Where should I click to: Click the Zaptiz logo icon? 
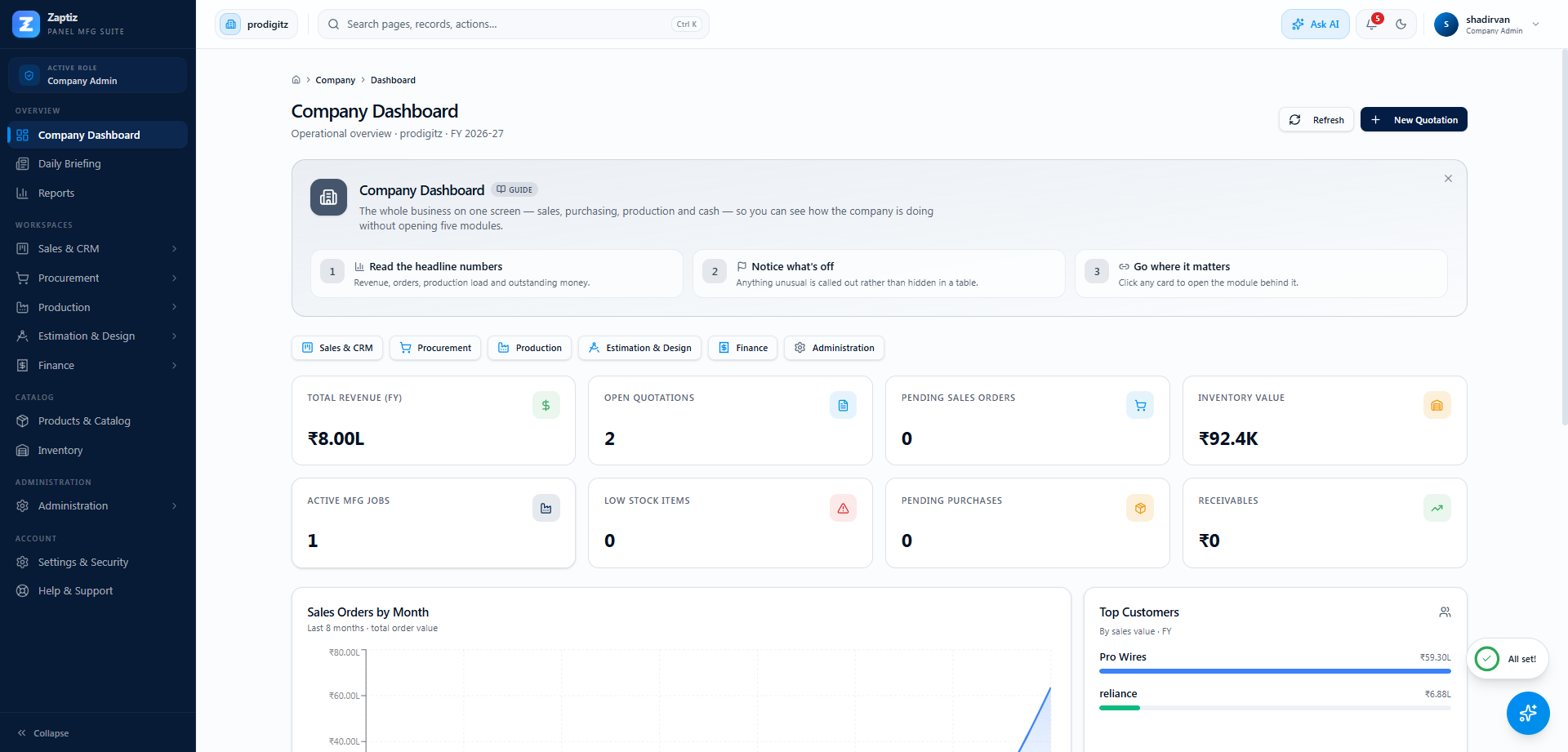pyautogui.click(x=26, y=24)
